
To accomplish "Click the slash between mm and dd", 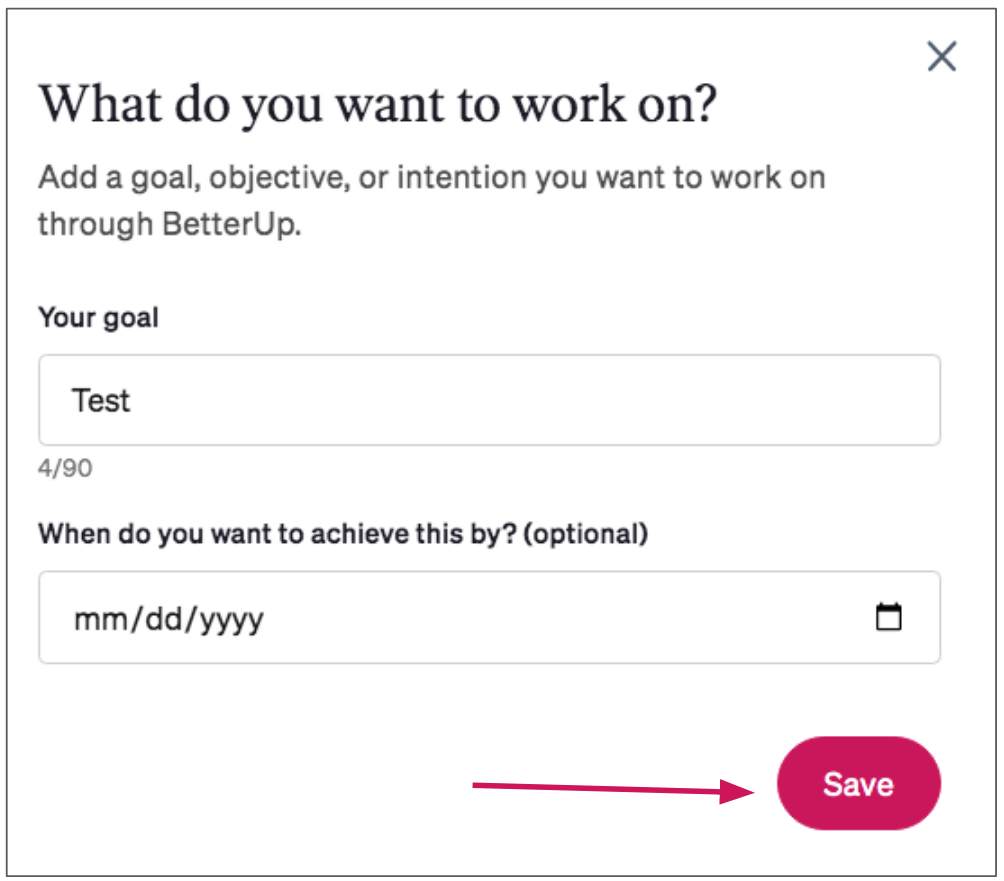I will click(136, 619).
